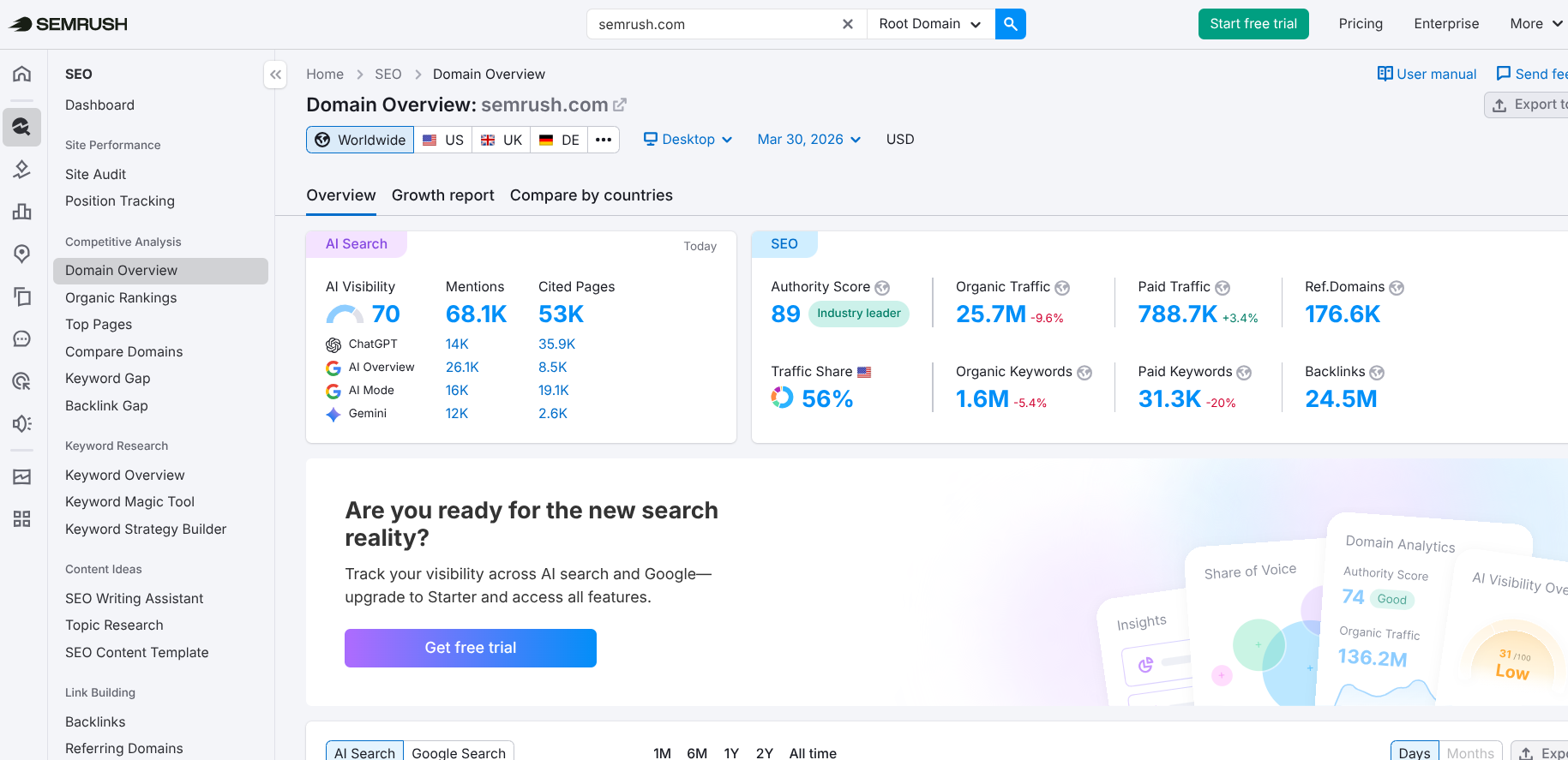
Task: Click the Paid Traffic info icon
Action: [1223, 288]
